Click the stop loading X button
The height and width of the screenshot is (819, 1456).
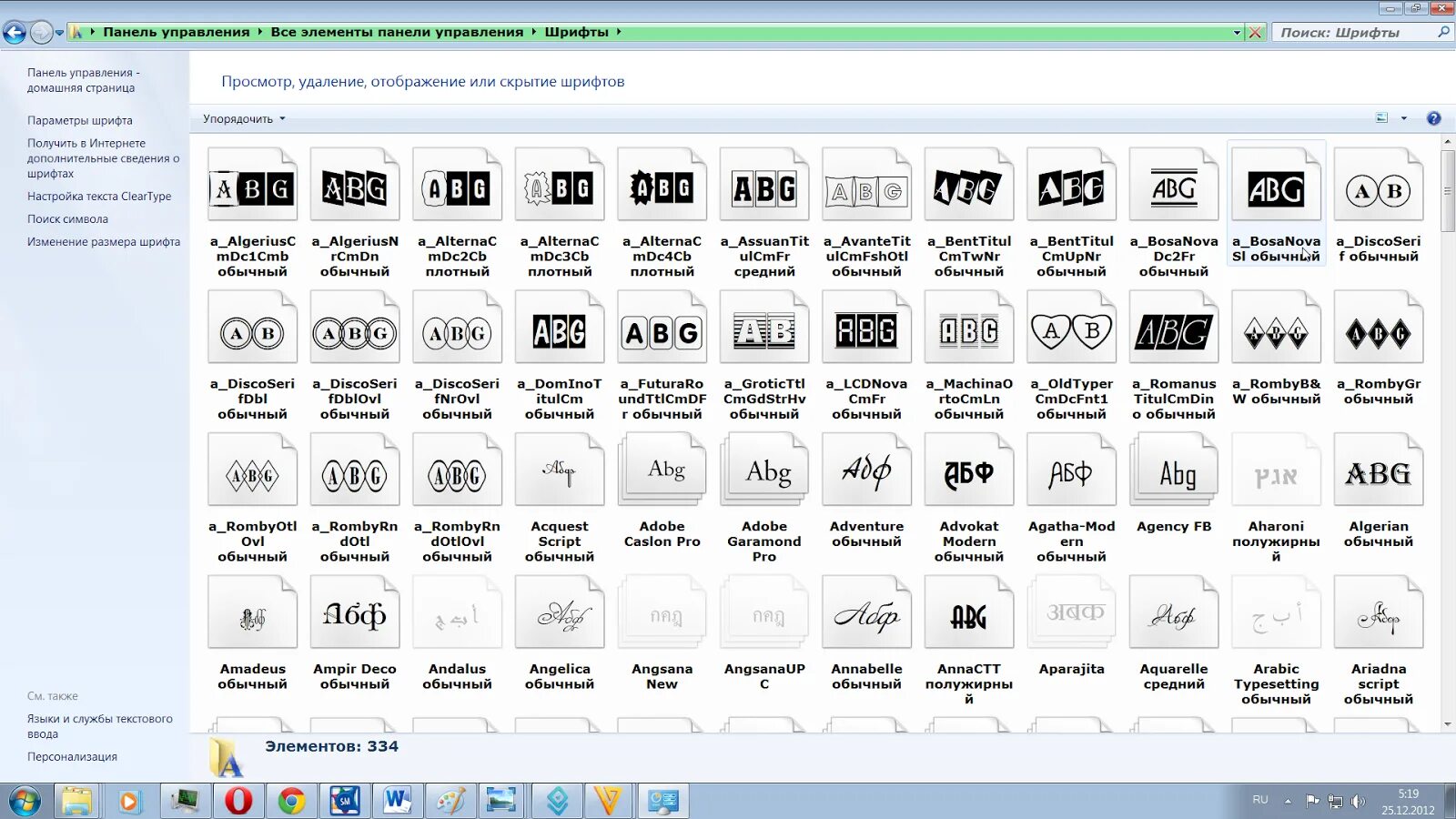coord(1256,33)
